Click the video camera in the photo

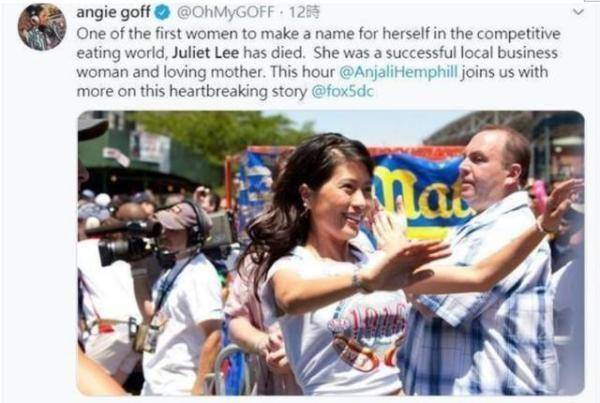click(124, 243)
